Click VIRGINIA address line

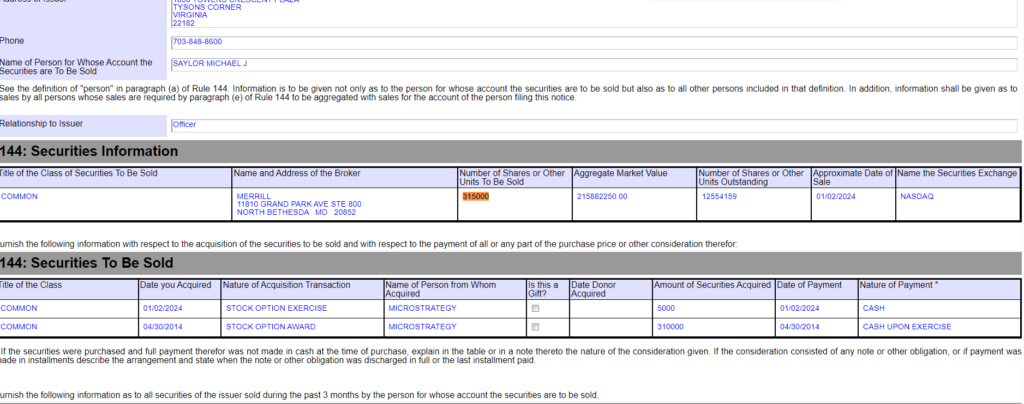pos(190,15)
